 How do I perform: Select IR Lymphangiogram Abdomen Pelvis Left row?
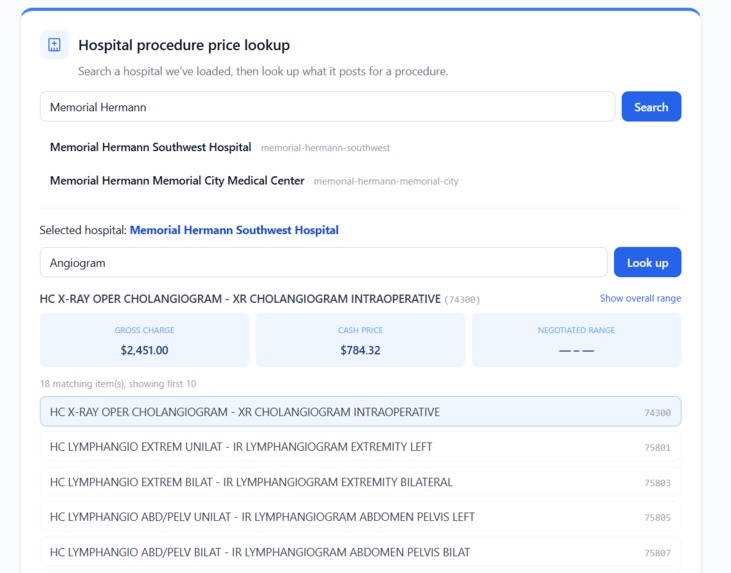point(360,517)
